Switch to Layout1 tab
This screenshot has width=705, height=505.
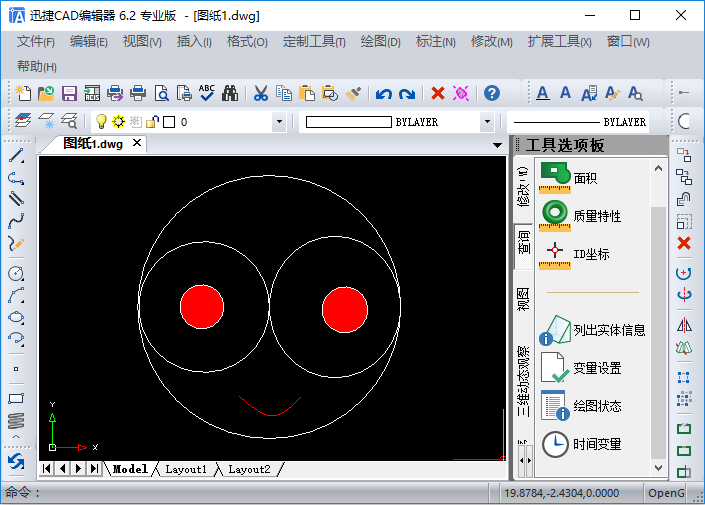click(186, 469)
